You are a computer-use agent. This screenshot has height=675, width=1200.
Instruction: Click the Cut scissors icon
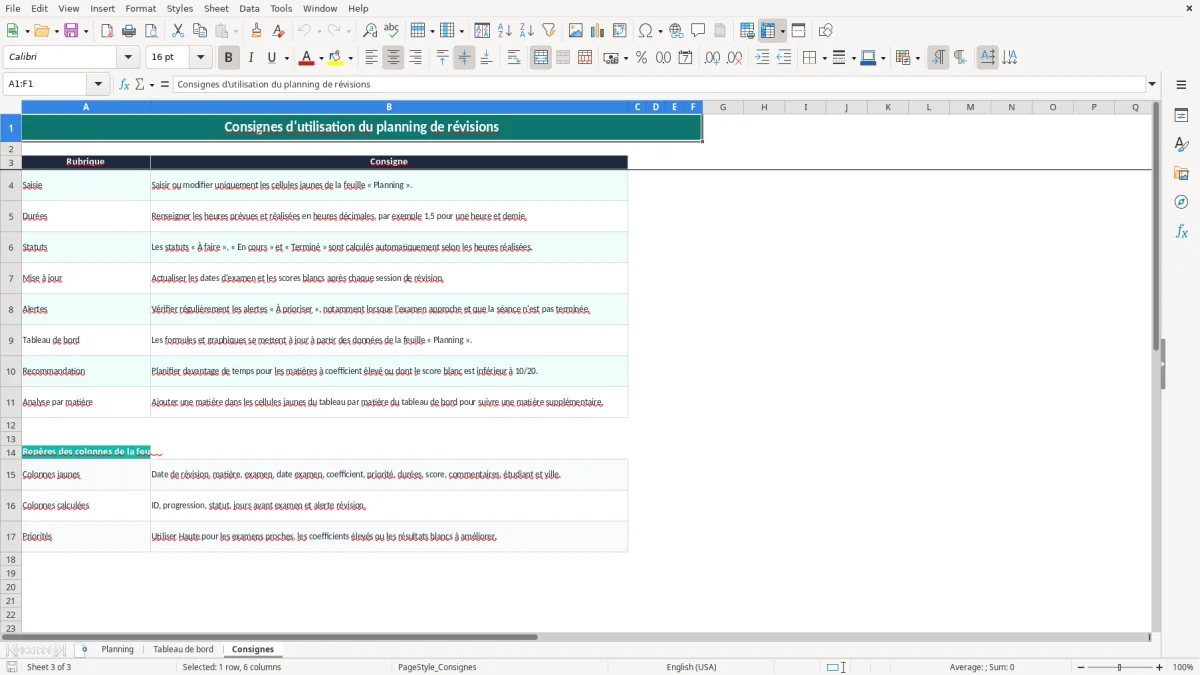coord(178,31)
